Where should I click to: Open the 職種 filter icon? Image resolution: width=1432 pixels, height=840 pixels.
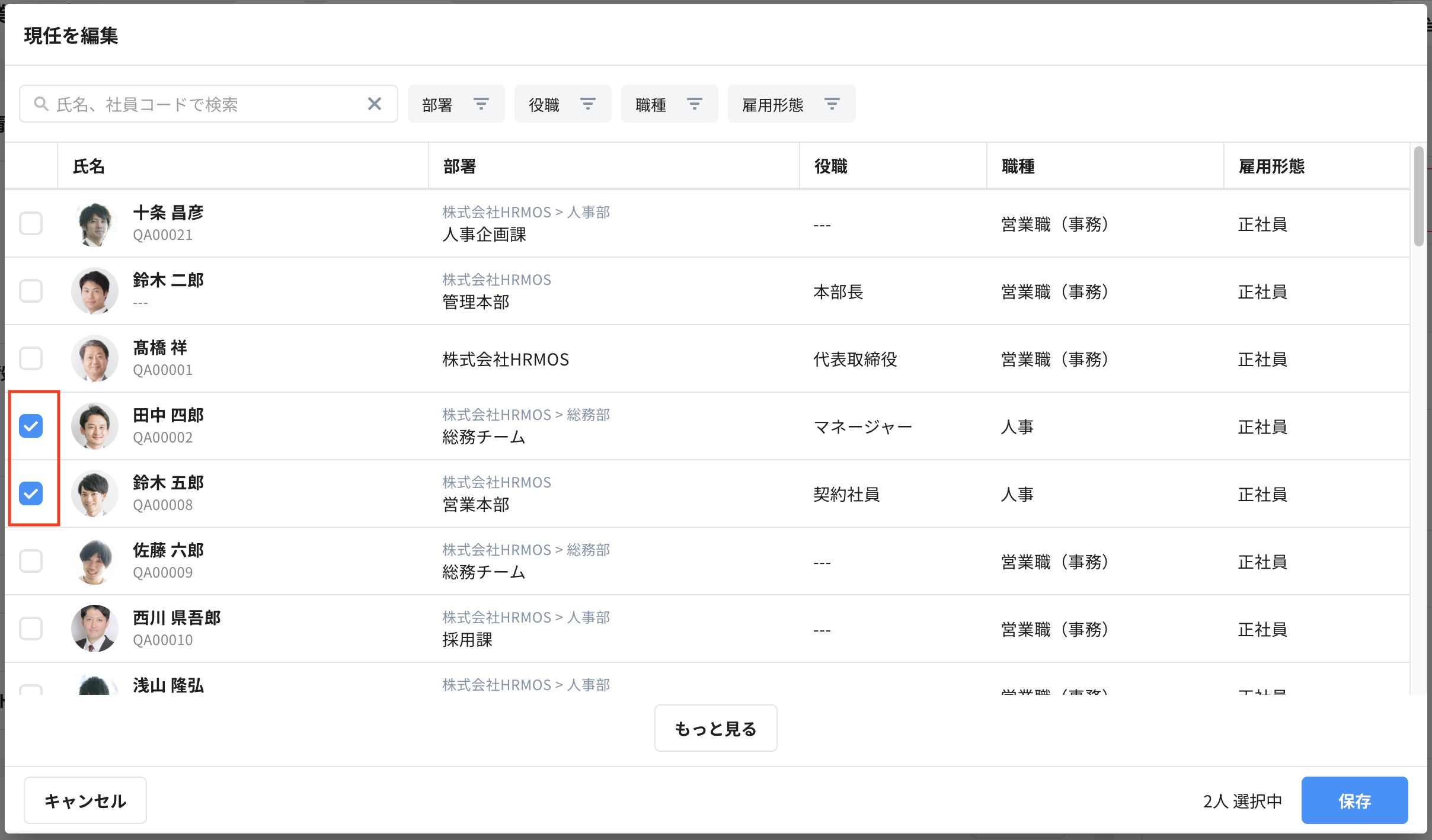point(695,104)
